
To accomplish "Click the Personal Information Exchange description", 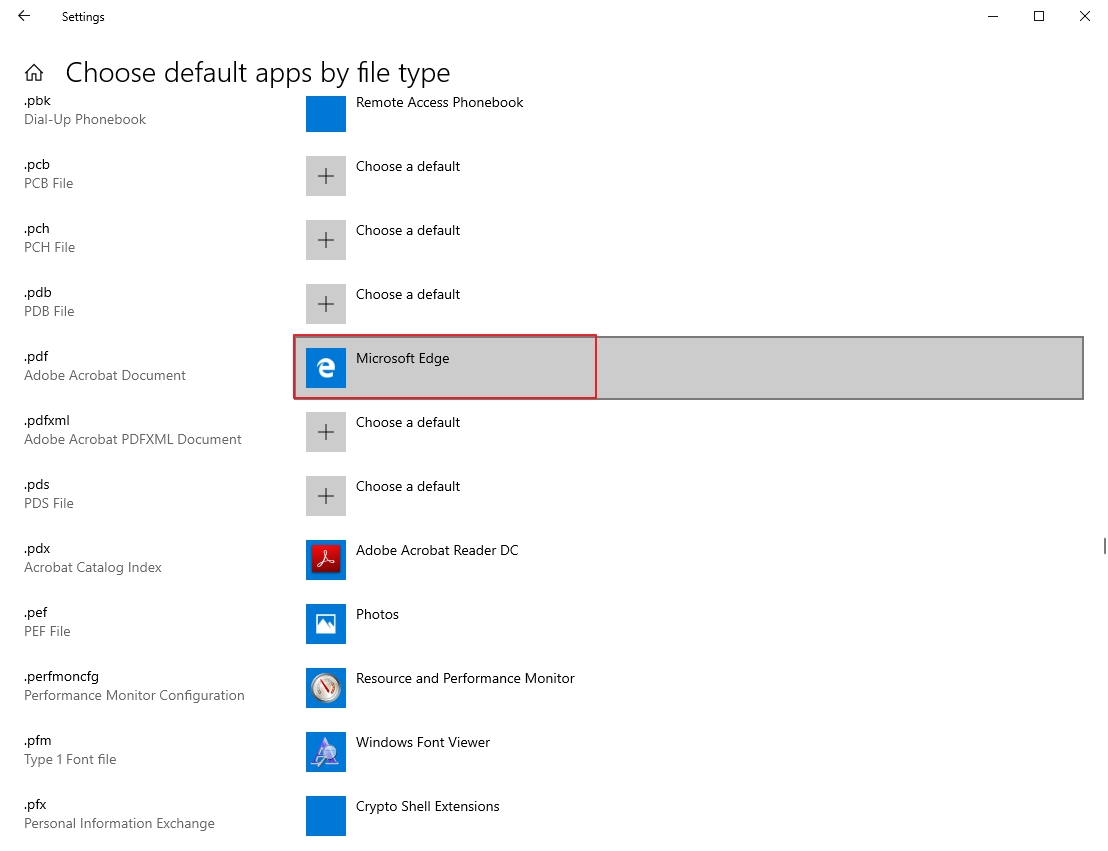I will pos(119,823).
